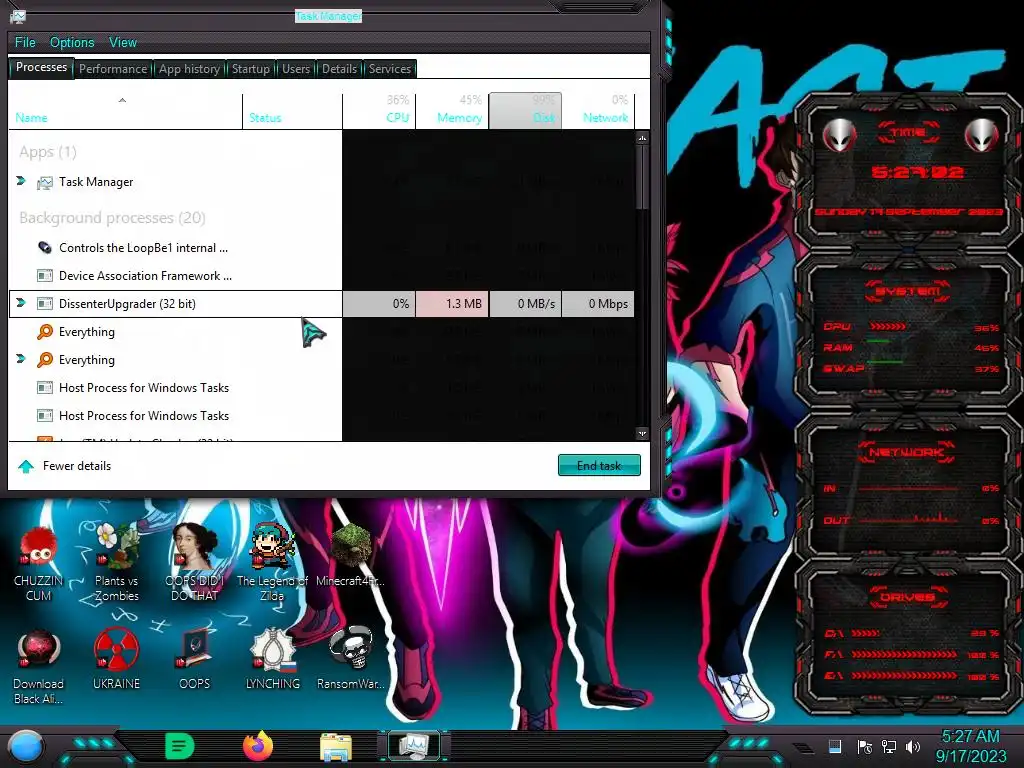Image resolution: width=1024 pixels, height=768 pixels.
Task: Click the Background processes (20) group header
Action: [112, 217]
